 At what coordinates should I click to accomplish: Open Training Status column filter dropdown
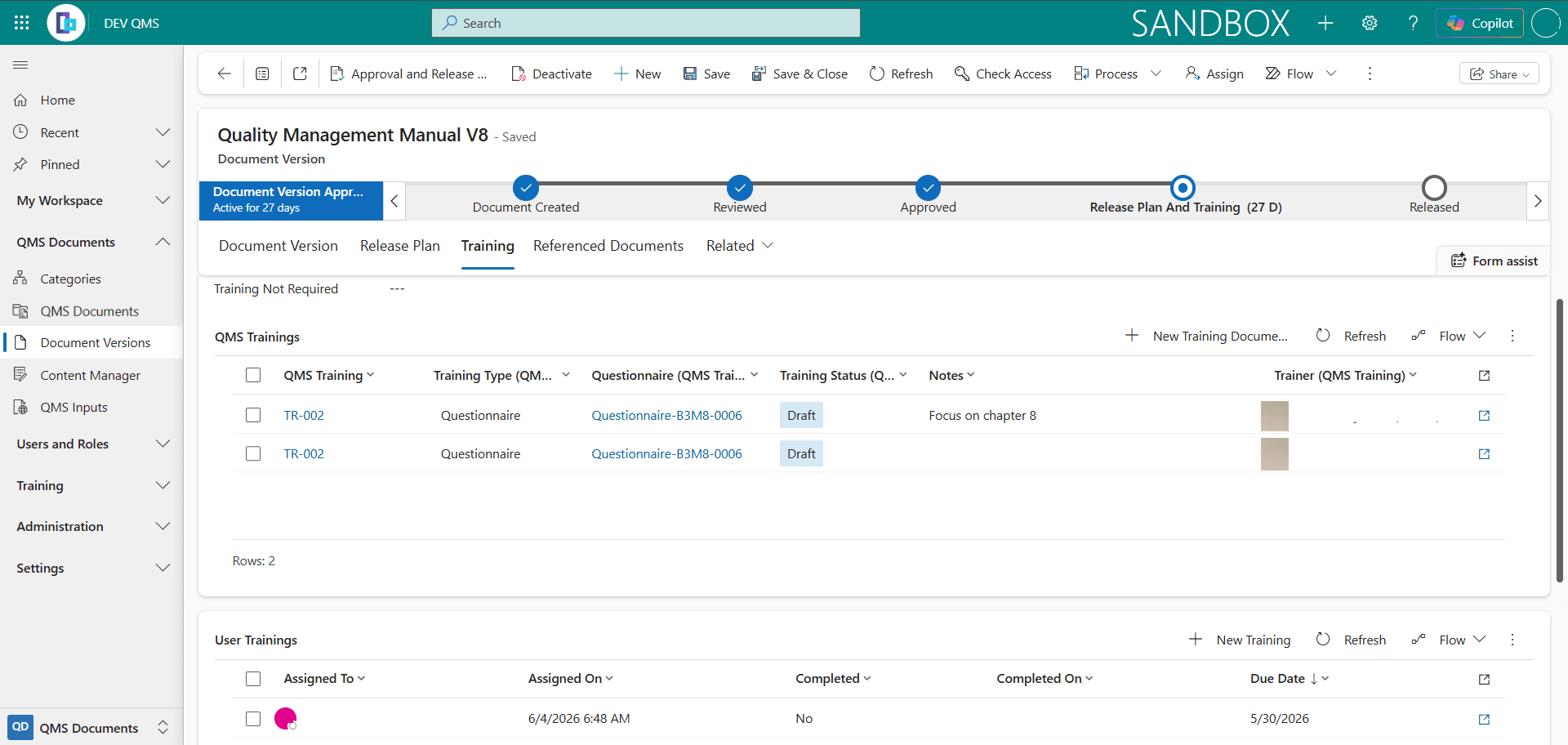coord(903,375)
